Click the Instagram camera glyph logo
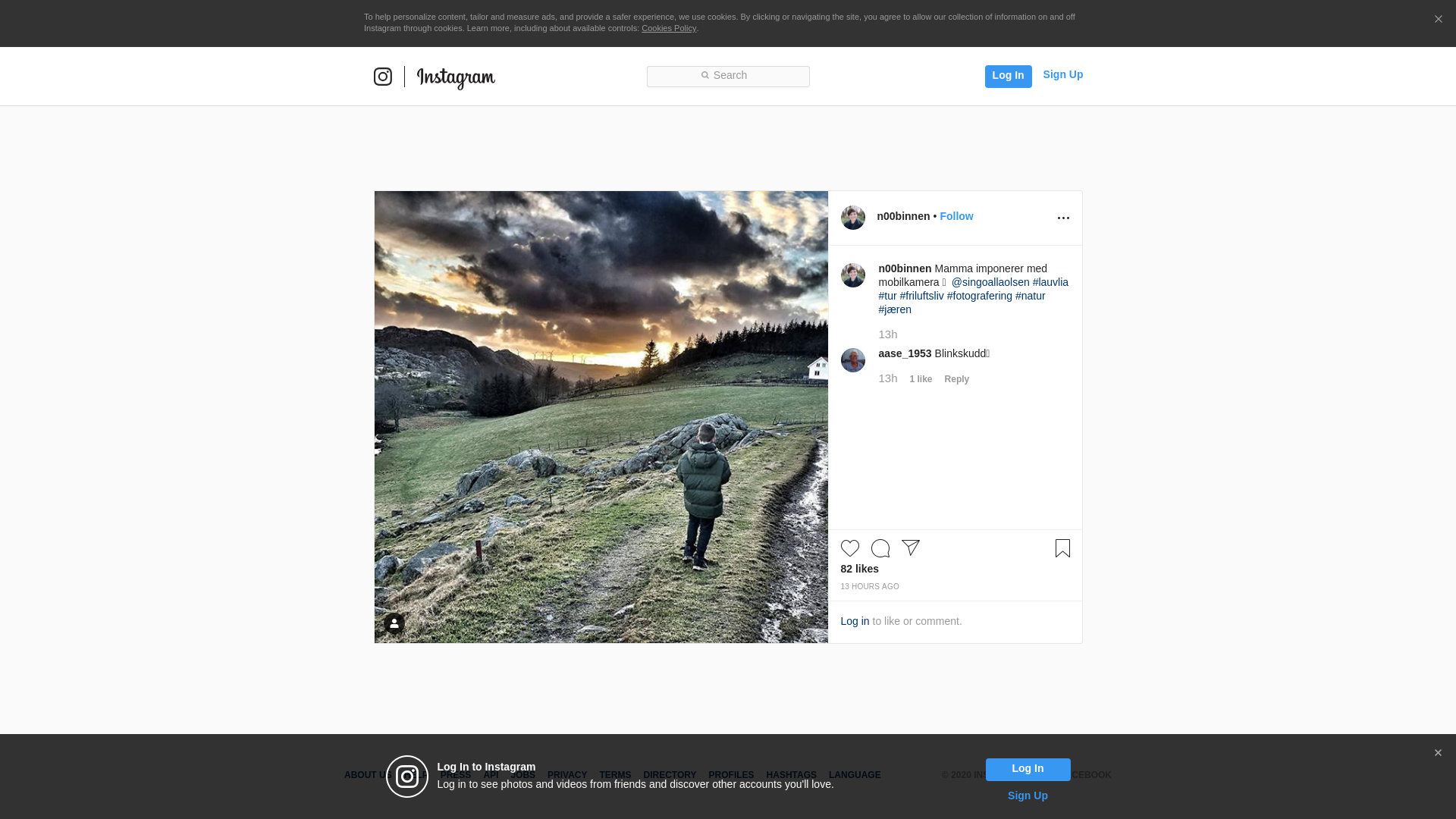This screenshot has width=1456, height=819. [383, 77]
